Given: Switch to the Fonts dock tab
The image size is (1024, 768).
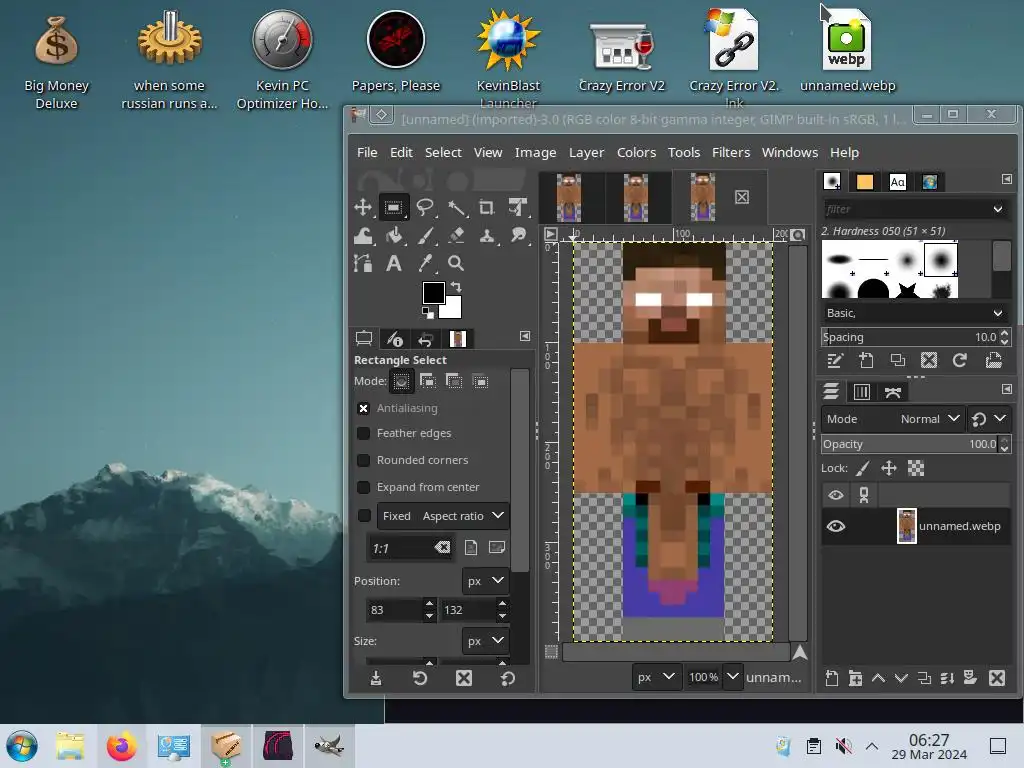Looking at the screenshot, I should coord(897,181).
